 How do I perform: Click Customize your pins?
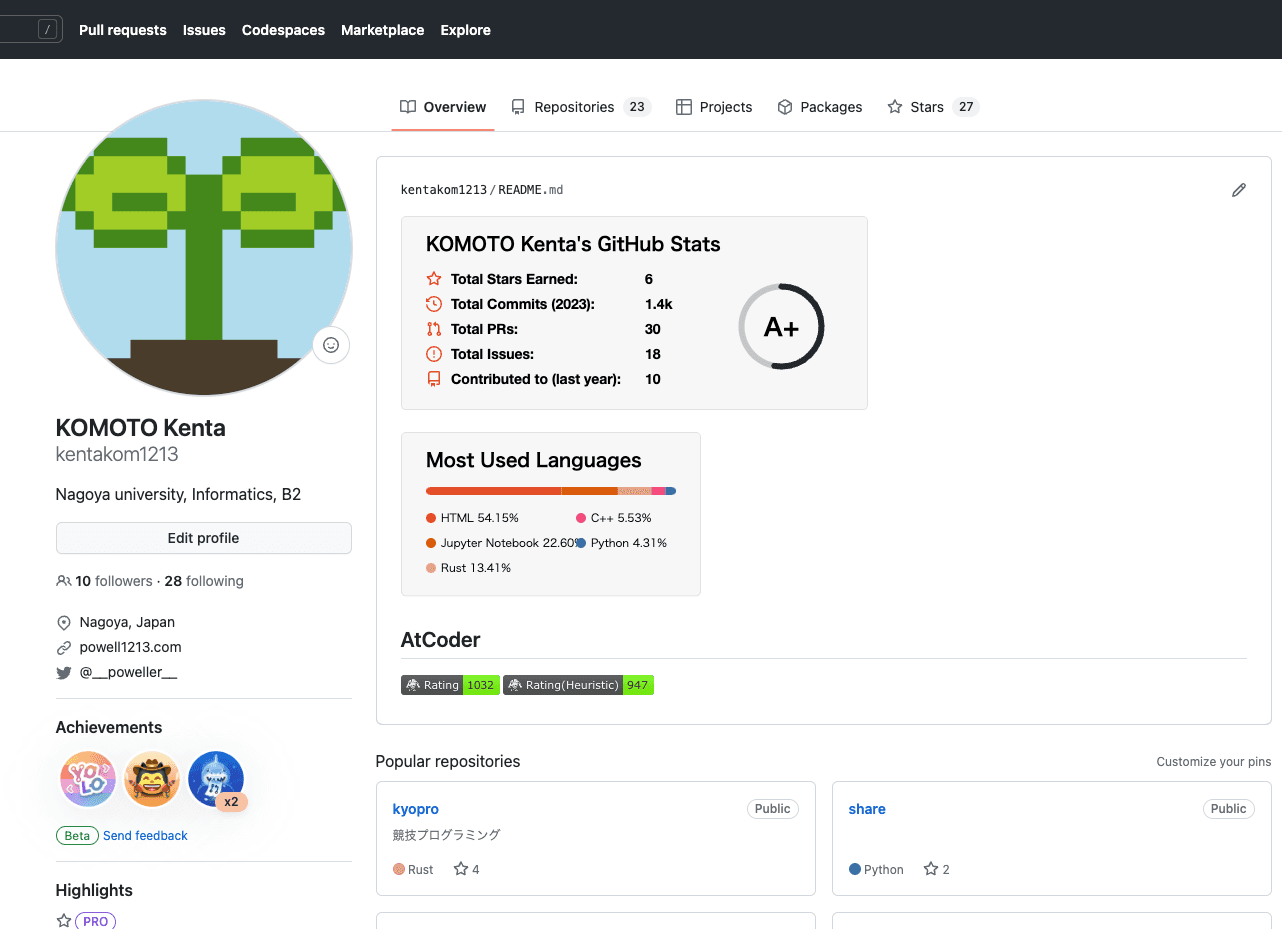[1214, 762]
